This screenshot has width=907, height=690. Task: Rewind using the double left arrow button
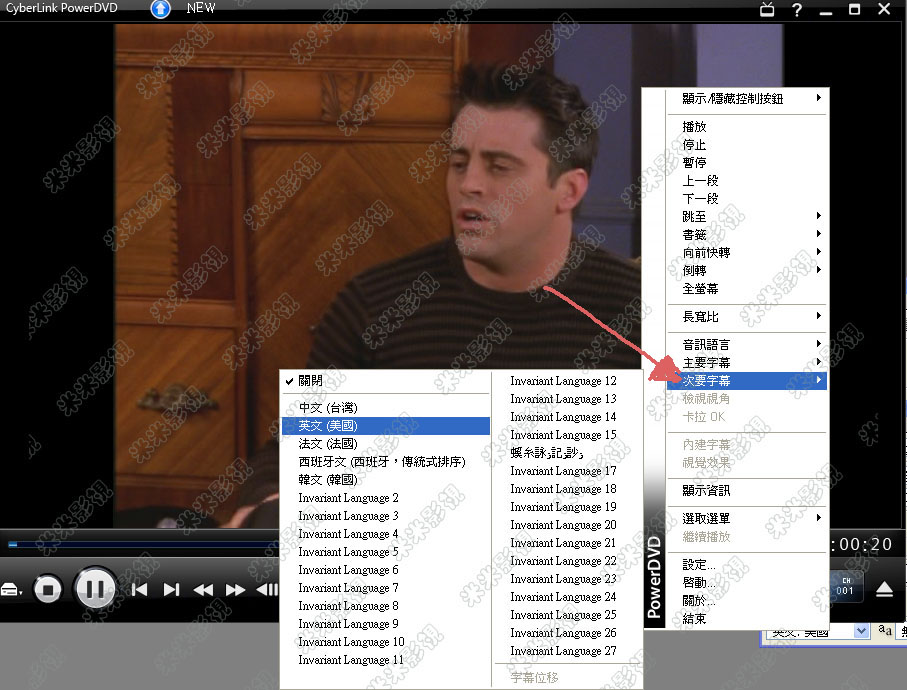tap(203, 589)
